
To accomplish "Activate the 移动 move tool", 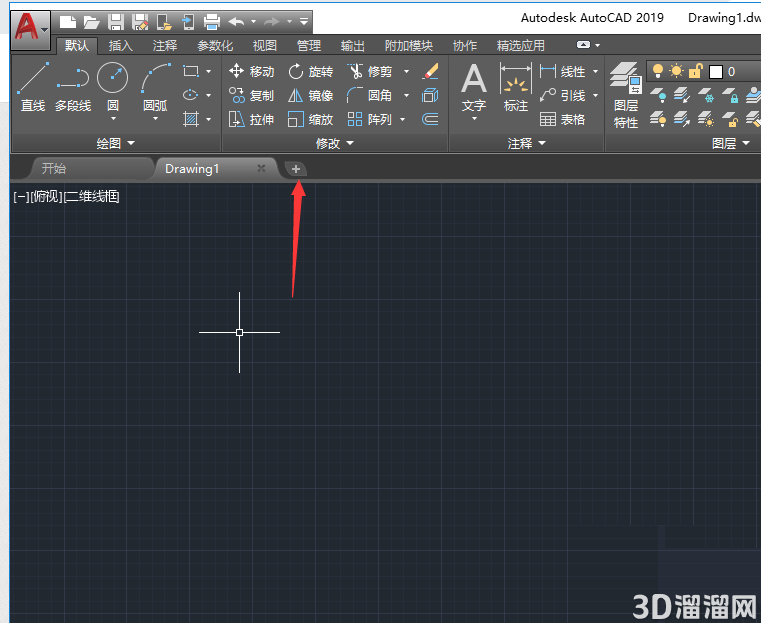I will (251, 71).
